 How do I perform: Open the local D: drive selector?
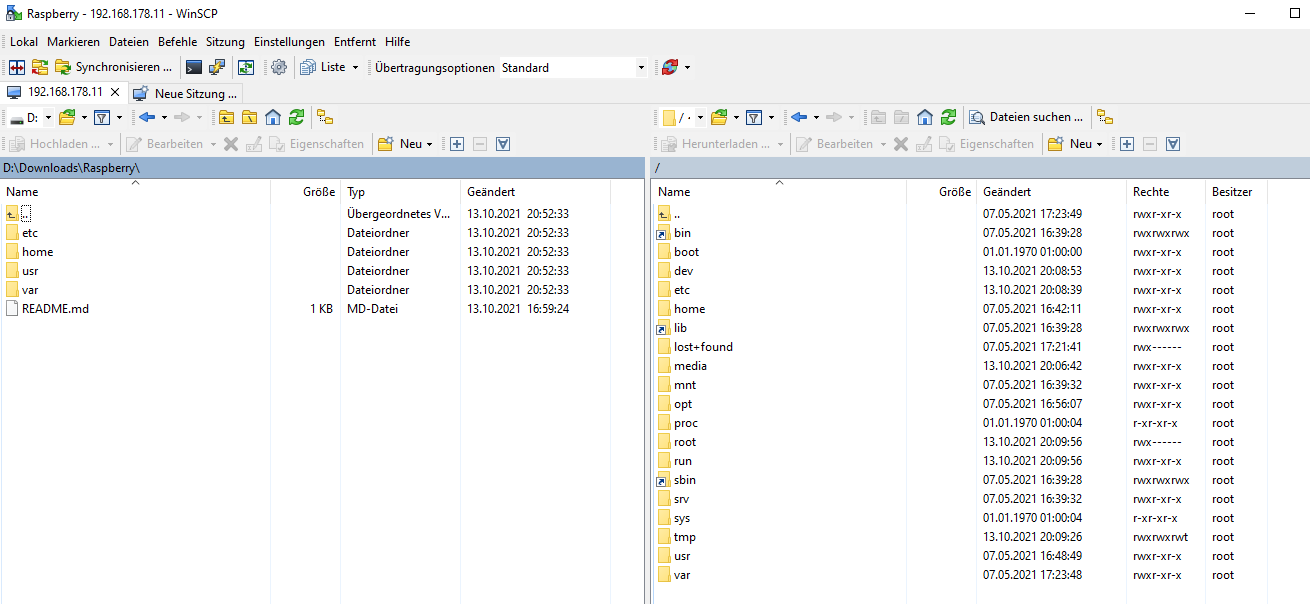tap(29, 117)
